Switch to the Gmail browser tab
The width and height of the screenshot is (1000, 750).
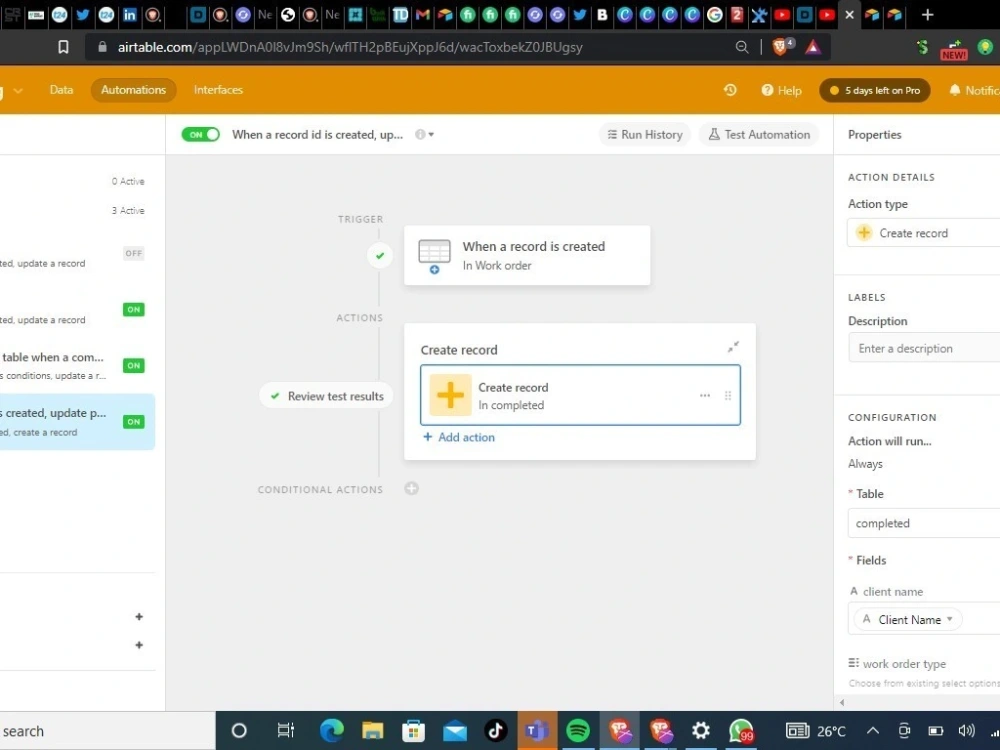click(422, 15)
